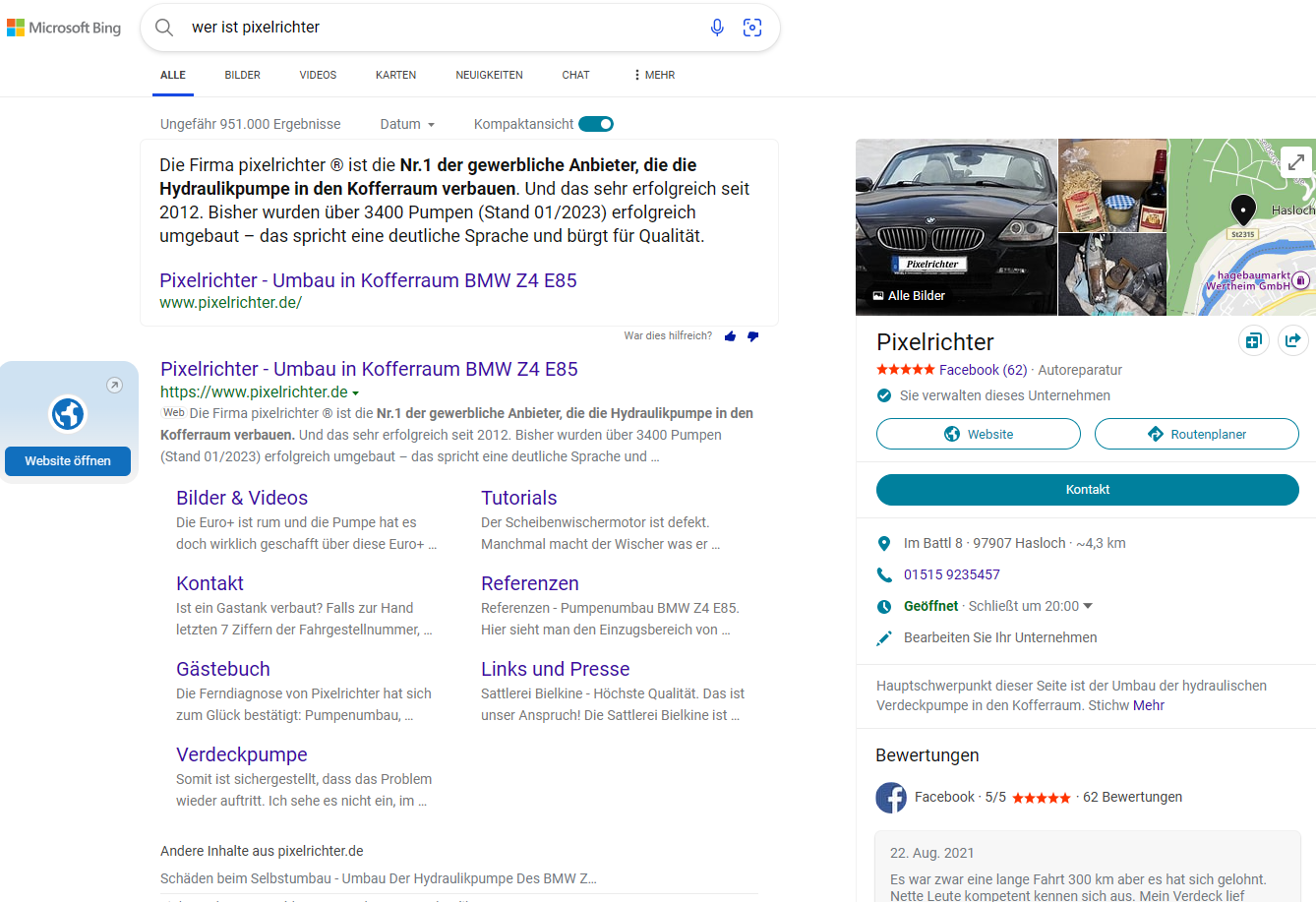Image resolution: width=1316 pixels, height=902 pixels.
Task: Click featured snippet Pixelrichter title link
Action: [x=368, y=280]
